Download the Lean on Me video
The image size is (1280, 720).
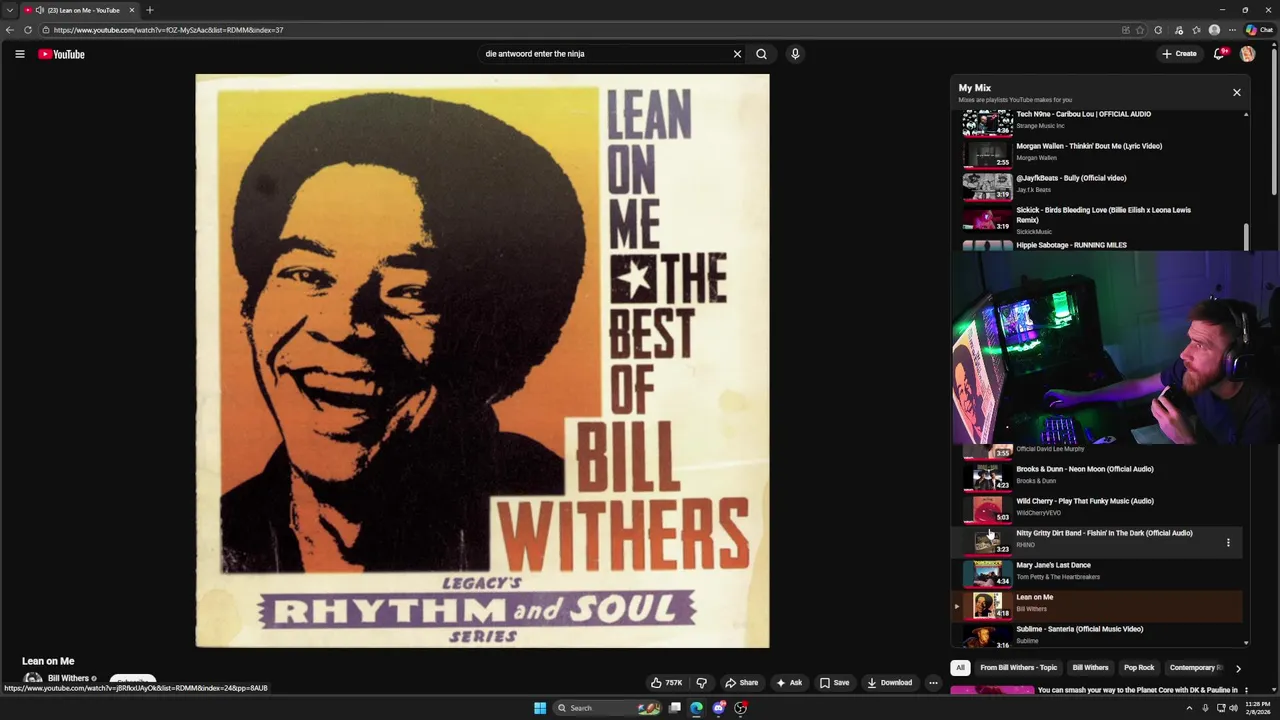click(890, 683)
